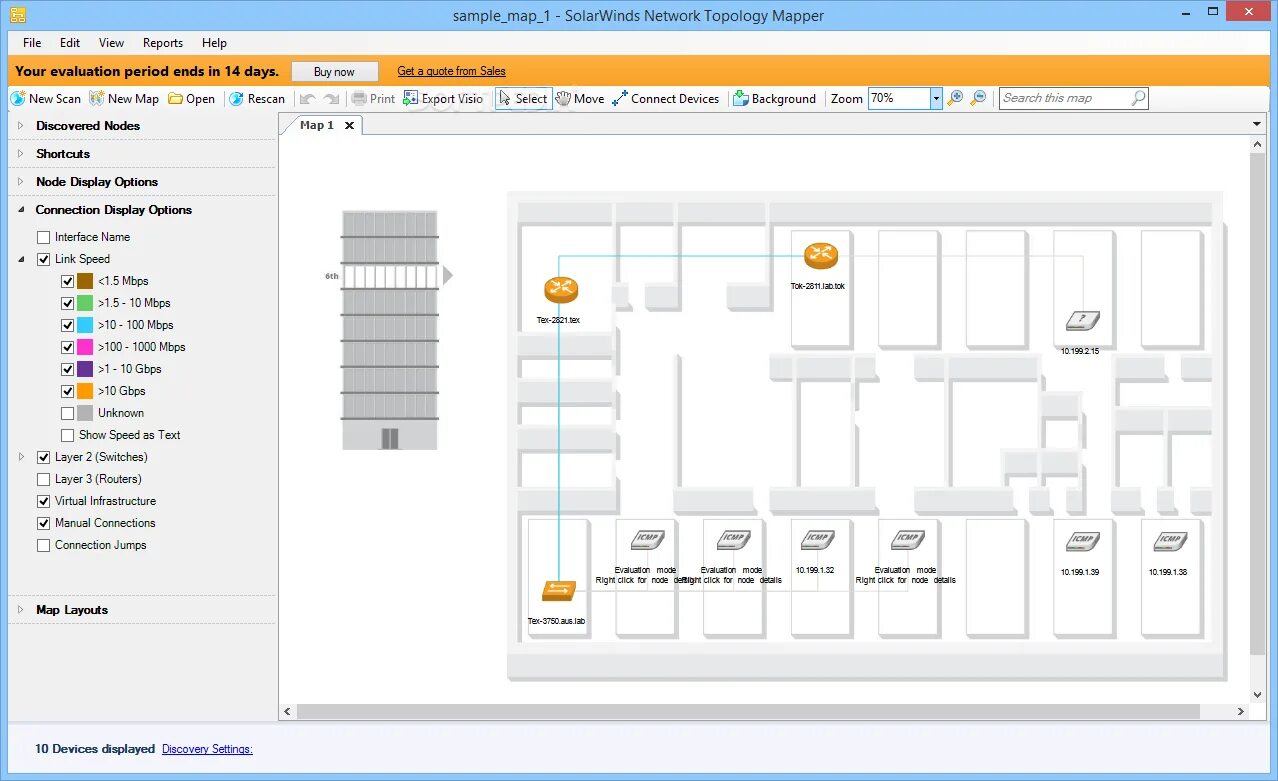Open the Reports menu
Screen dimensions: 1278x781
tap(163, 43)
